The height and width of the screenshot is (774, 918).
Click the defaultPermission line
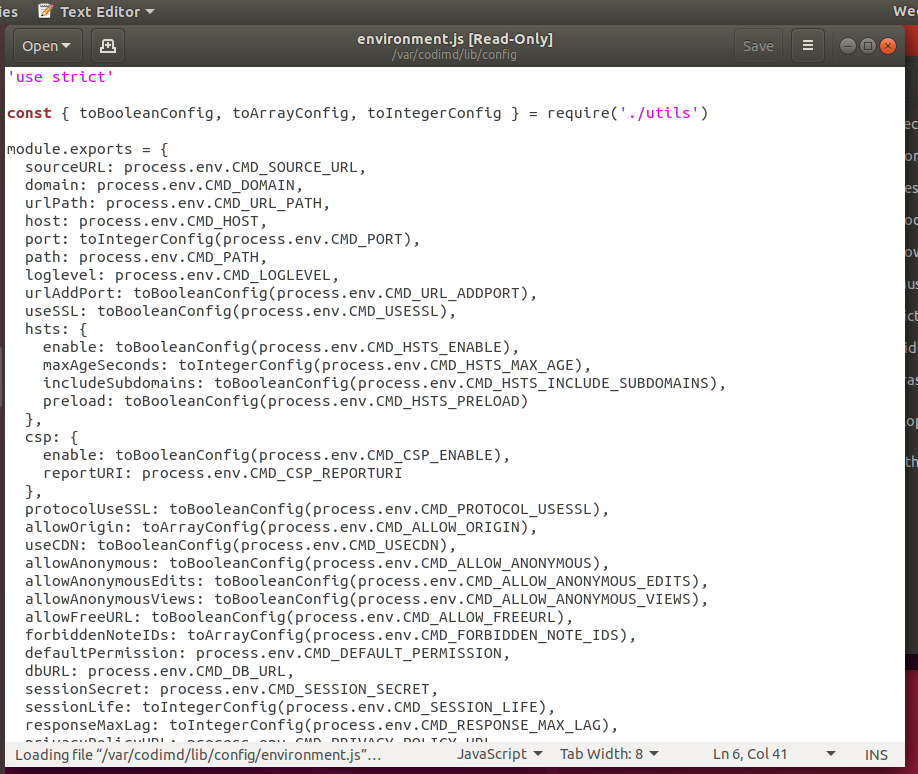coord(268,653)
